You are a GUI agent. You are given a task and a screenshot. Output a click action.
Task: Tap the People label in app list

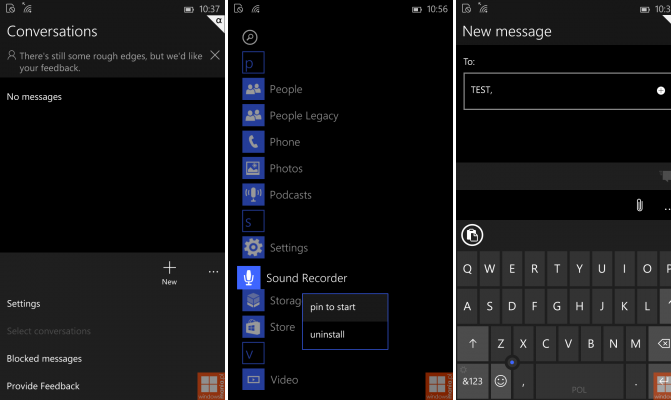(x=286, y=89)
